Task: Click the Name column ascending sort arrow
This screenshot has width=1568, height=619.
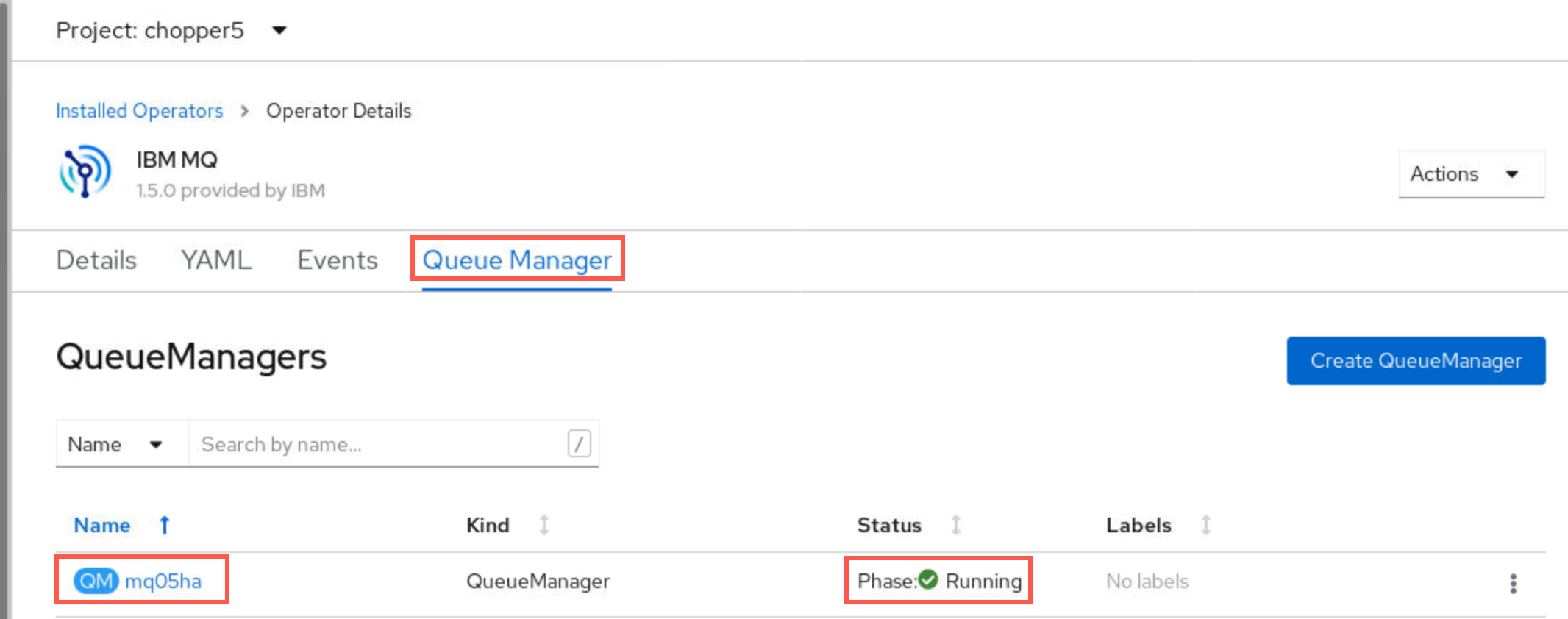Action: tap(165, 525)
